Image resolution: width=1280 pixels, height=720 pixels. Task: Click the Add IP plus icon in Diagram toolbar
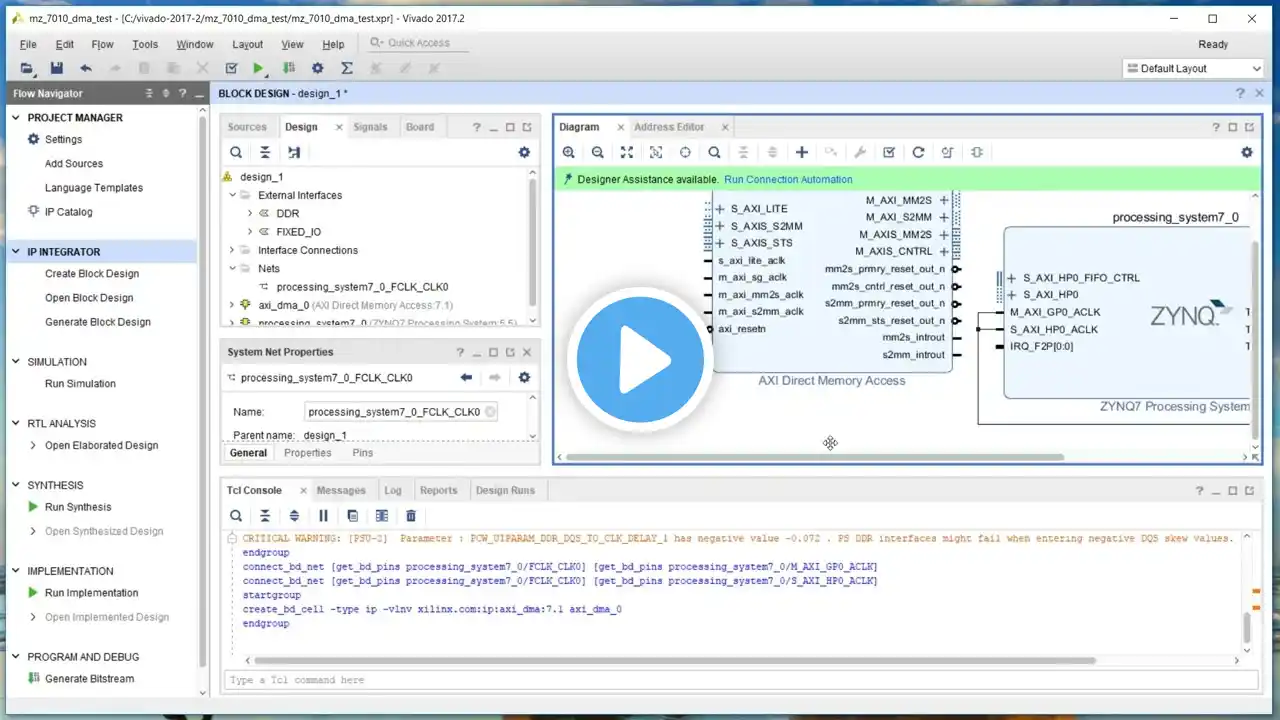(x=801, y=152)
